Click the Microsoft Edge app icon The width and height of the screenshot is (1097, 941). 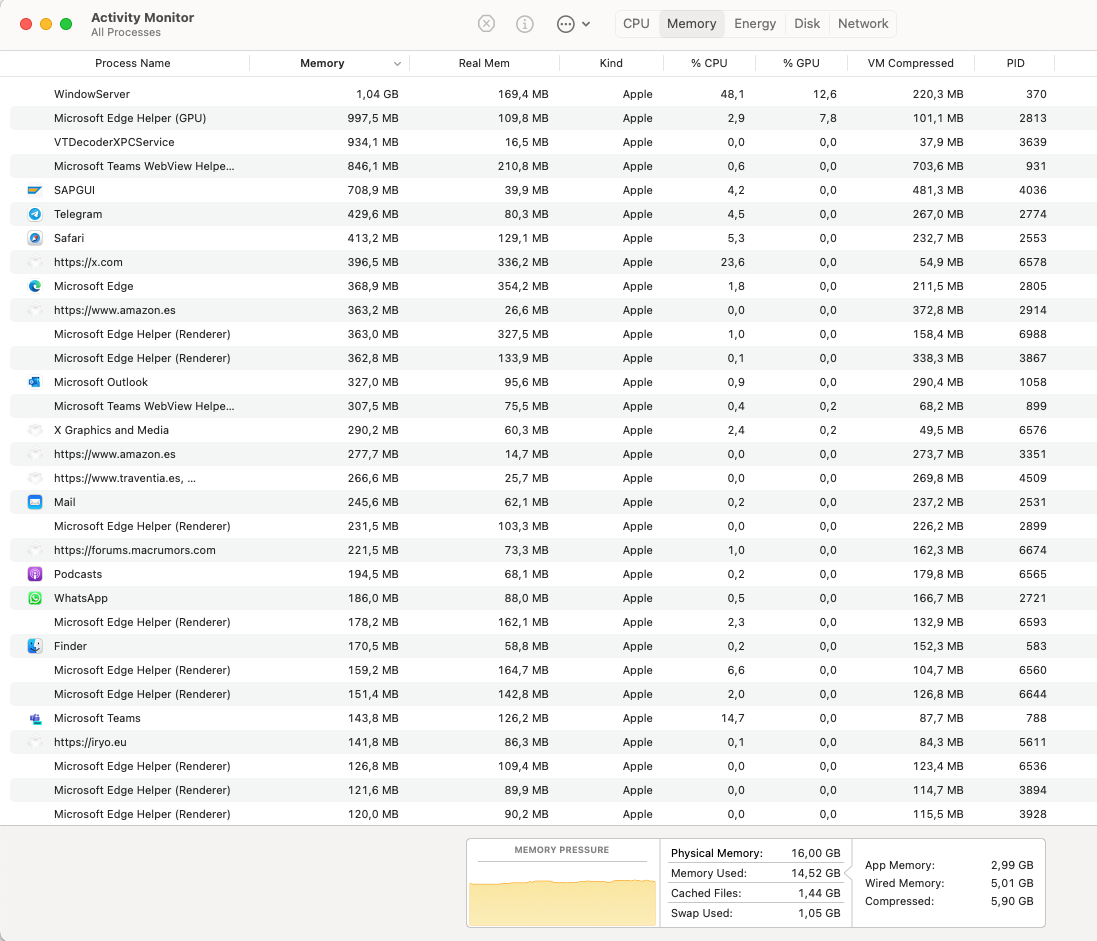coord(35,286)
